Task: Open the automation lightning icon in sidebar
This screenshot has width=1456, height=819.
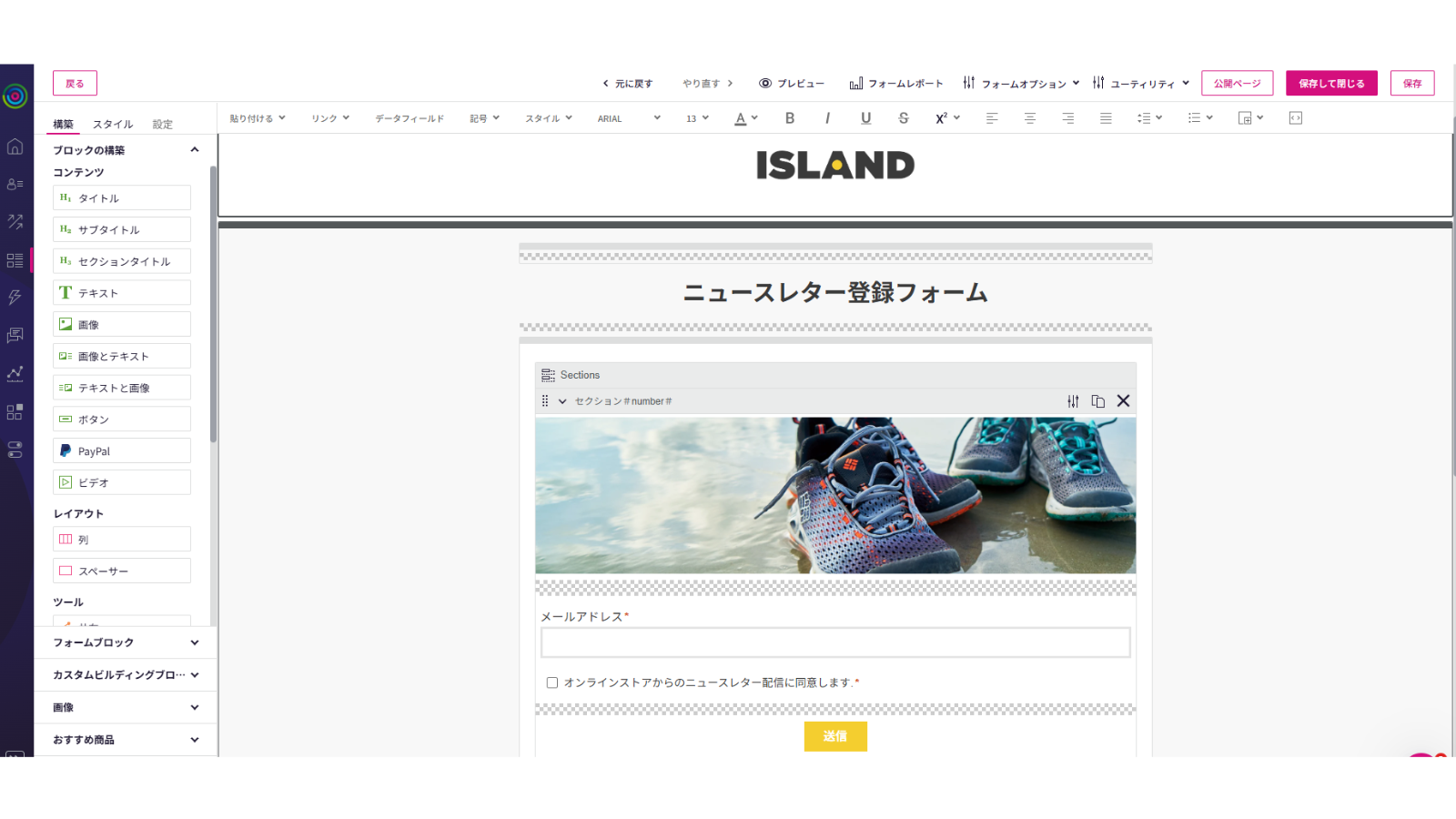Action: tap(15, 298)
